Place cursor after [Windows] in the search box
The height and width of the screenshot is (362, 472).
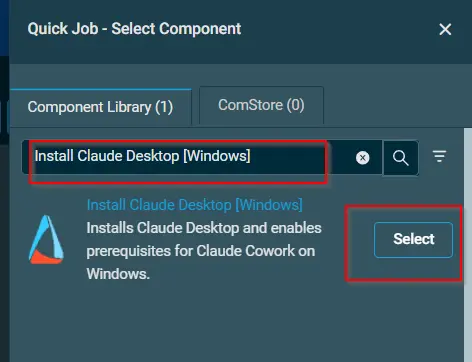coord(252,156)
